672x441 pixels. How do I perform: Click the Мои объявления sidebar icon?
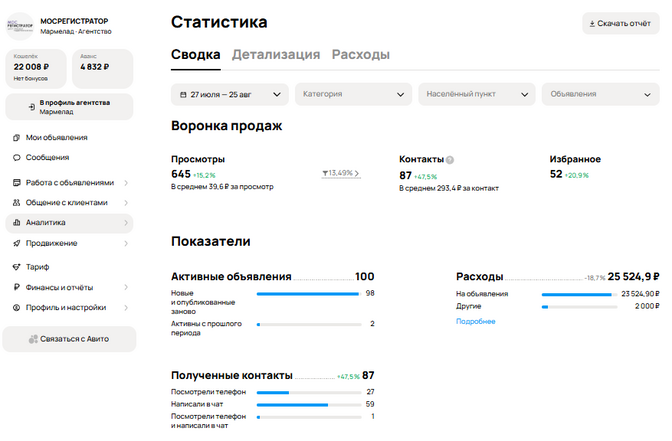point(16,138)
